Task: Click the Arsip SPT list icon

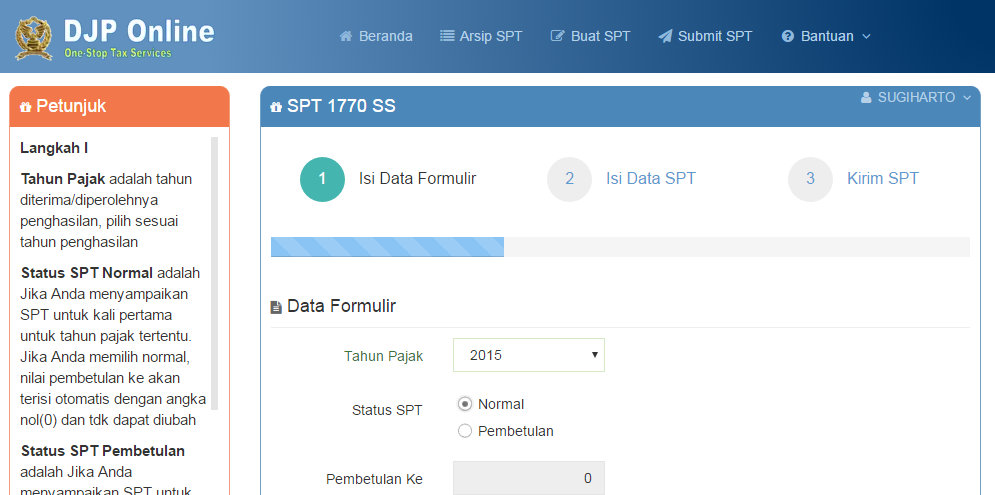Action: (447, 36)
